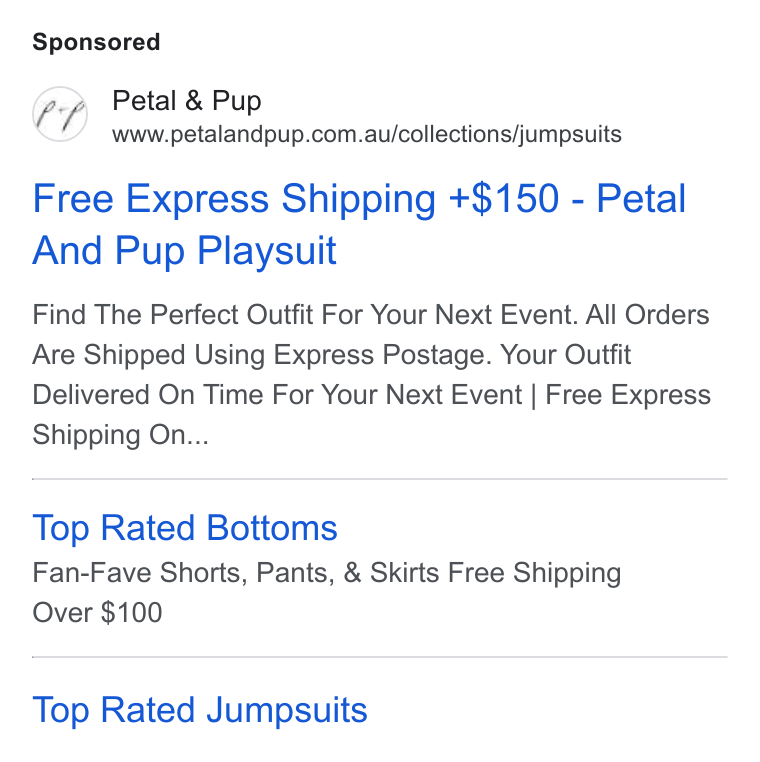Click the petalandpup.com.au jumpsuits URL
Viewport: 760px width, 762px height.
pos(367,134)
